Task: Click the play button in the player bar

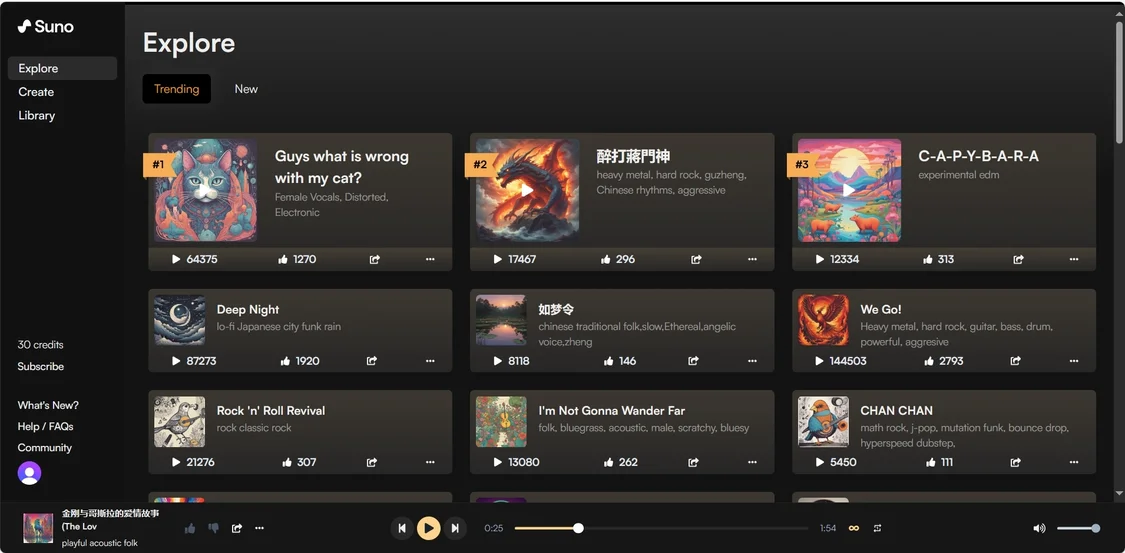Action: (428, 528)
